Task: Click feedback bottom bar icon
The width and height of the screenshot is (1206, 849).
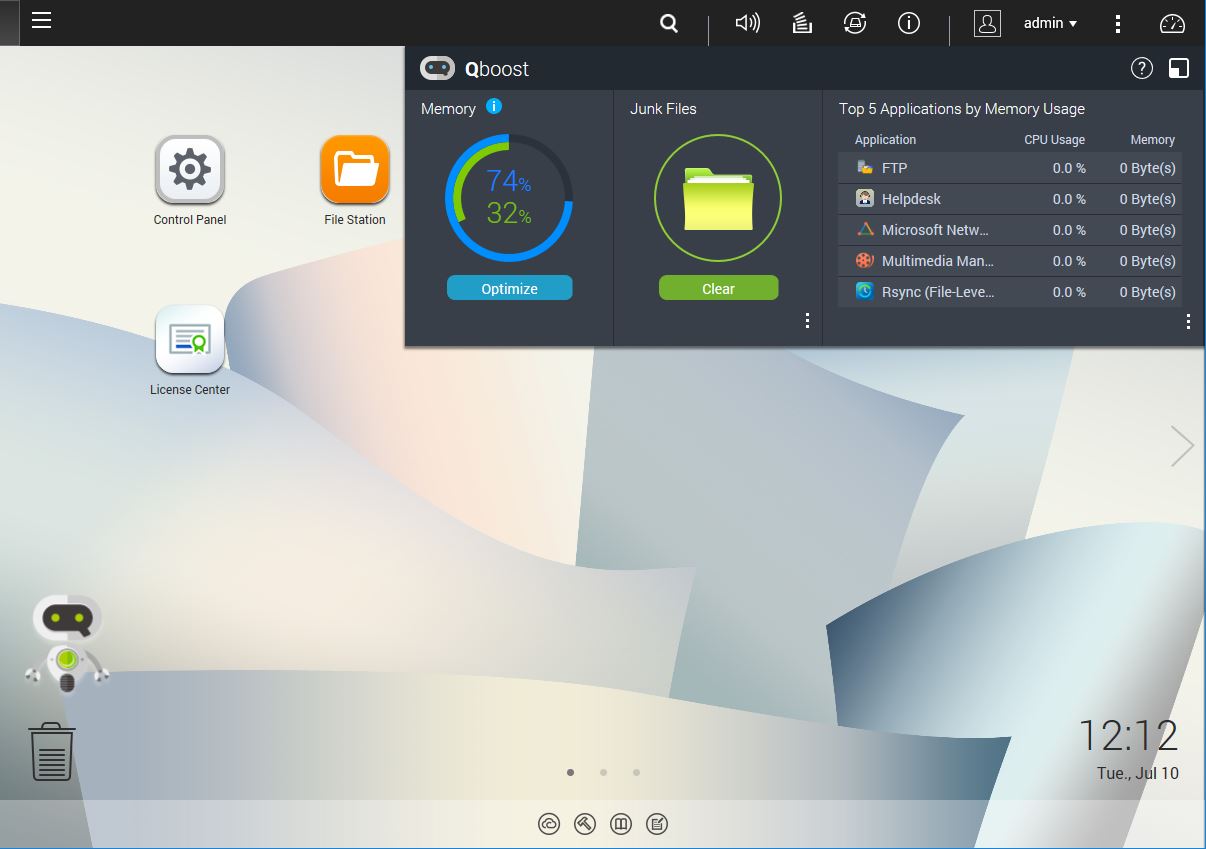Action: pos(657,824)
